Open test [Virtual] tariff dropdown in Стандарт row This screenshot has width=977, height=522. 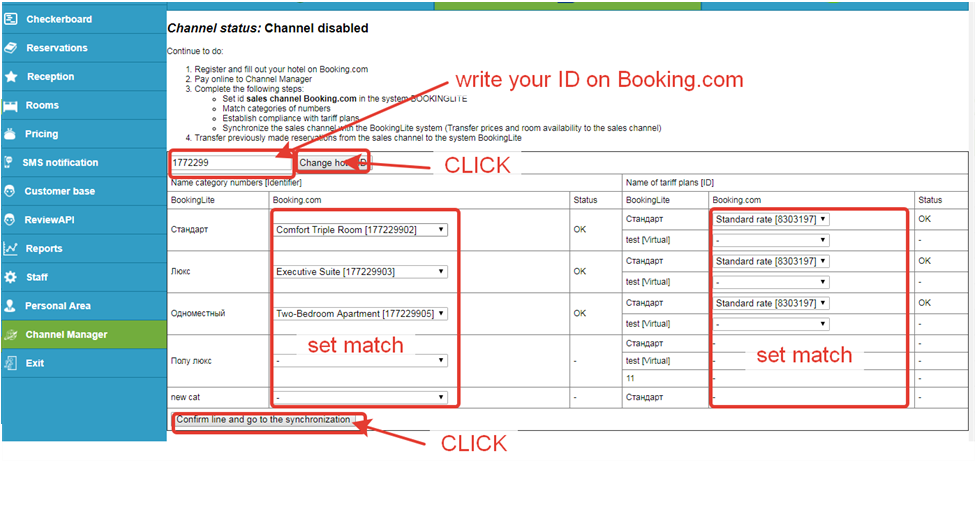coord(771,240)
